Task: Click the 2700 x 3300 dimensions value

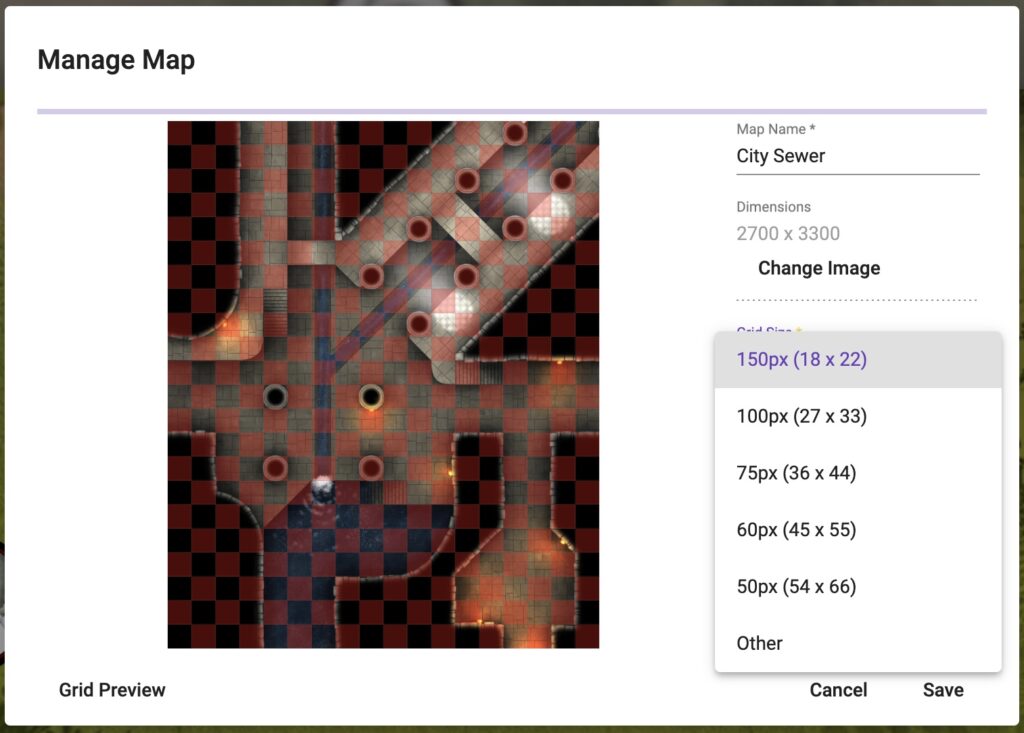Action: (x=788, y=233)
